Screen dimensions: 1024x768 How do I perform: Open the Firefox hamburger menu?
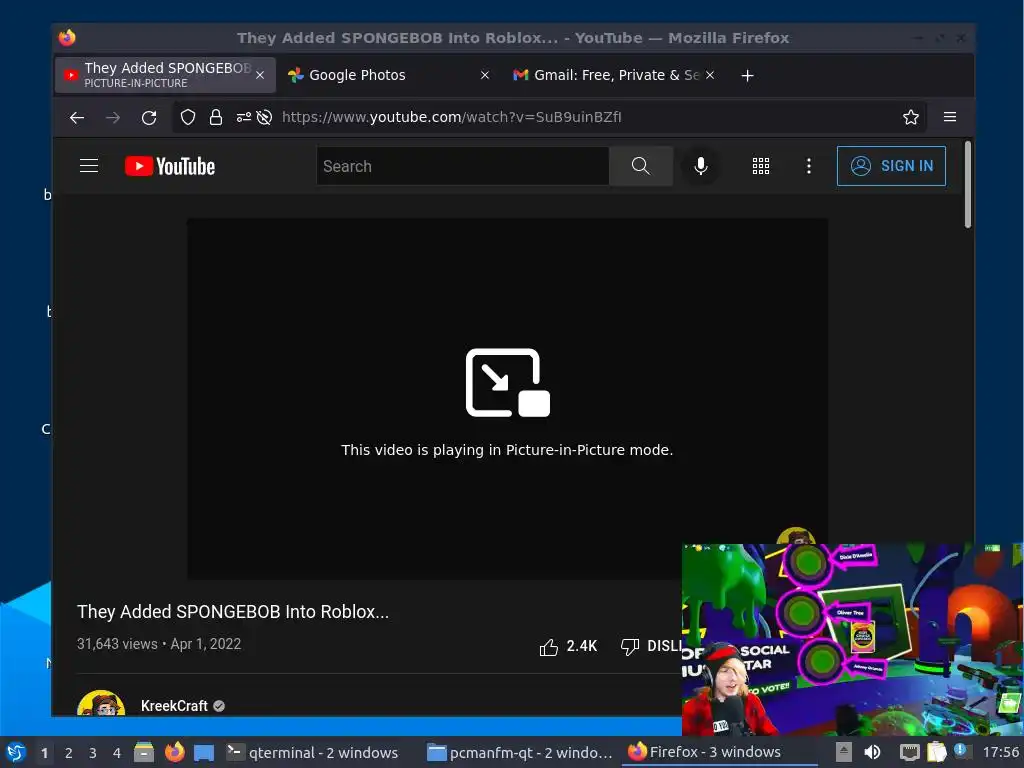coord(950,117)
